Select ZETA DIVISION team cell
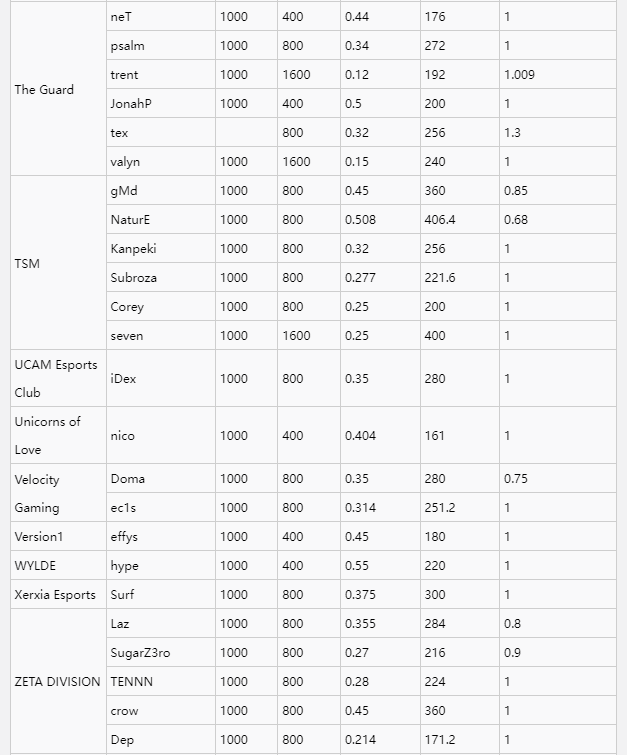Image resolution: width=627 pixels, height=755 pixels. pos(57,681)
